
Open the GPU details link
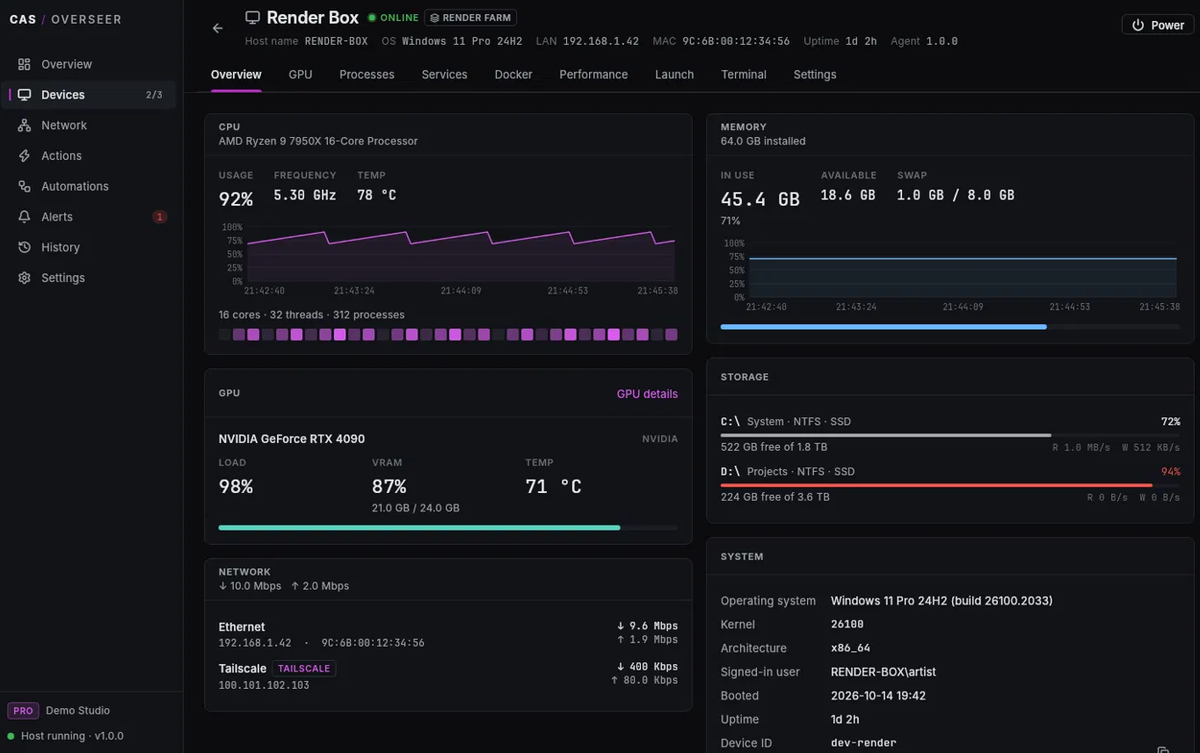point(647,394)
